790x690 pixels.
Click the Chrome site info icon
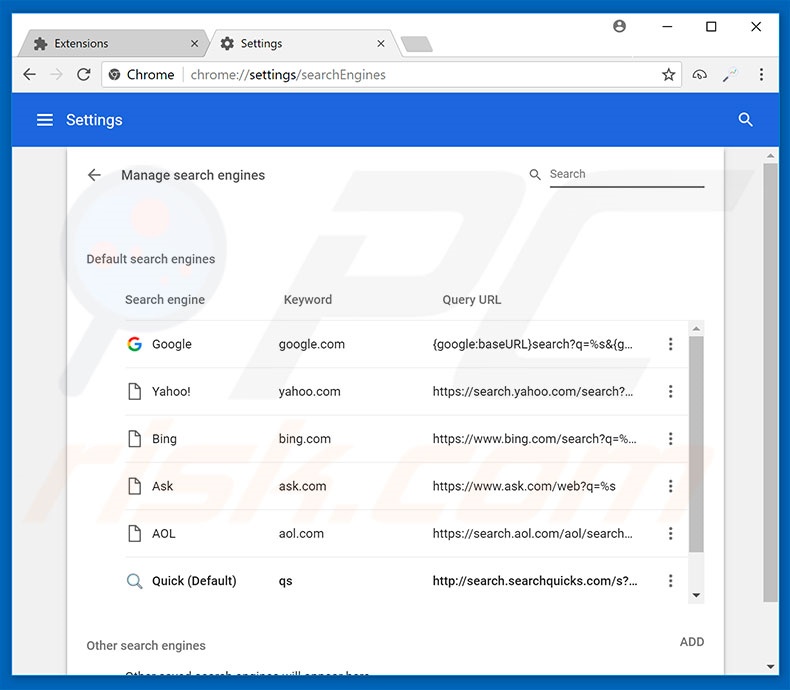114,75
